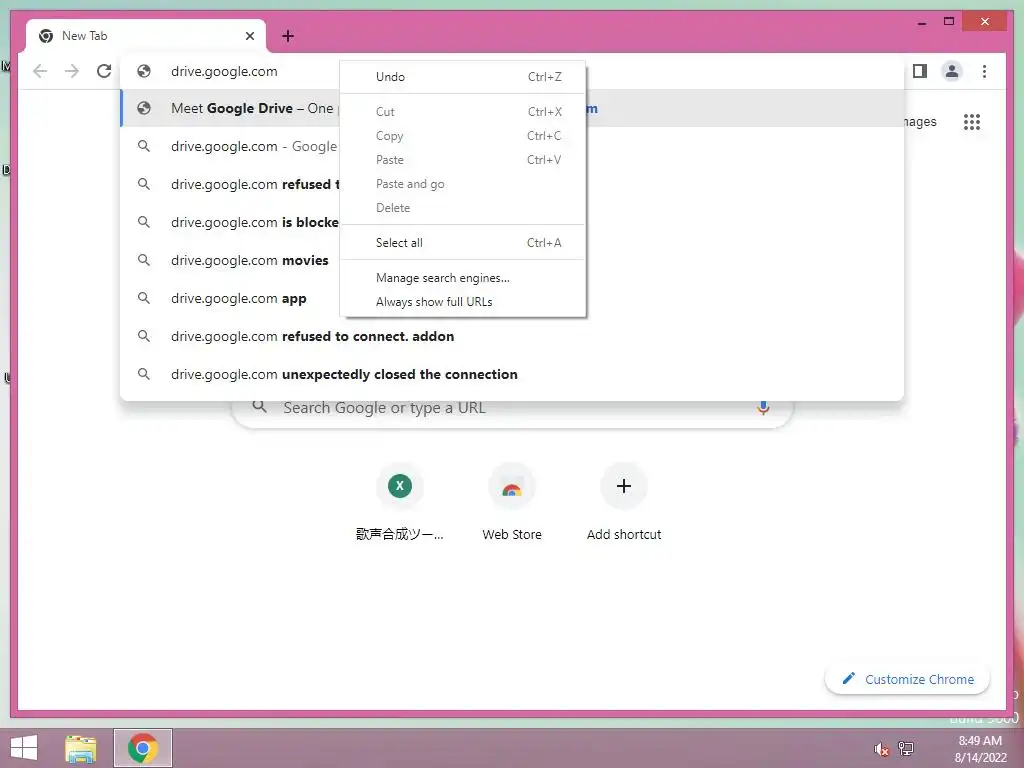This screenshot has width=1024, height=768.
Task: Choose Select all in context menu
Action: click(462, 243)
